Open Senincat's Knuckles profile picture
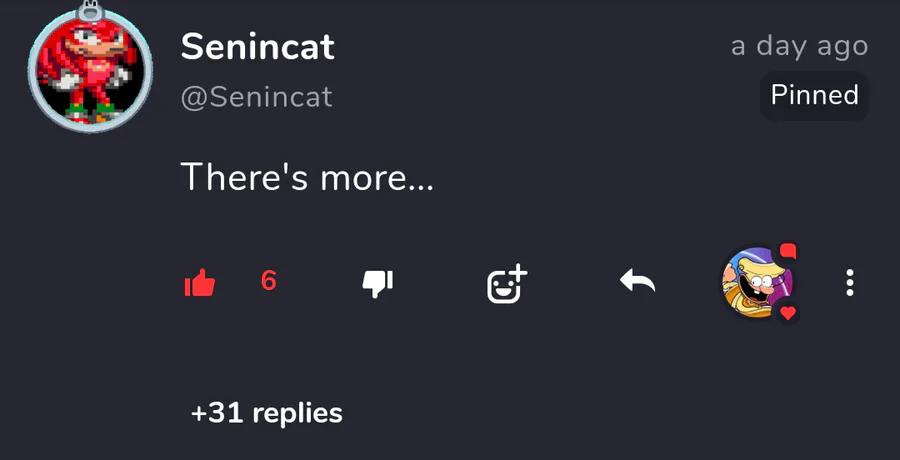The image size is (900, 460). [x=89, y=76]
